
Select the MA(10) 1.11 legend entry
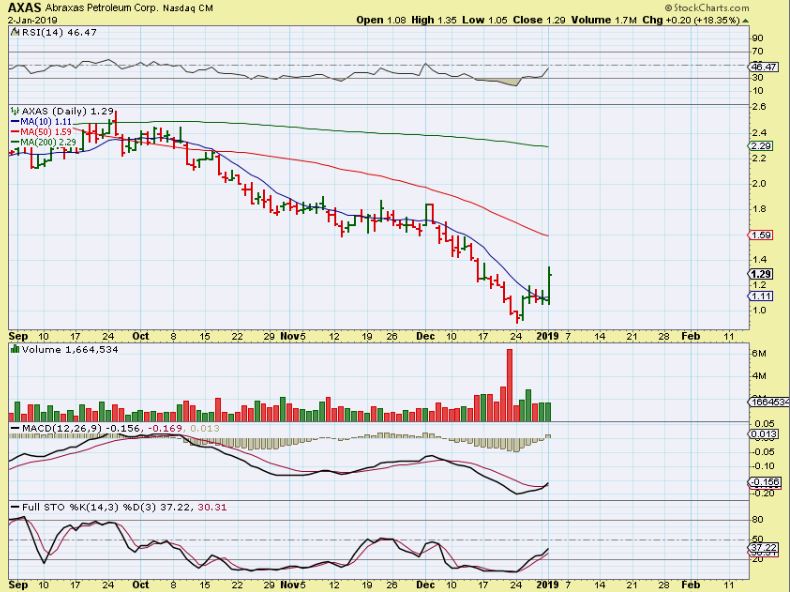(41, 122)
